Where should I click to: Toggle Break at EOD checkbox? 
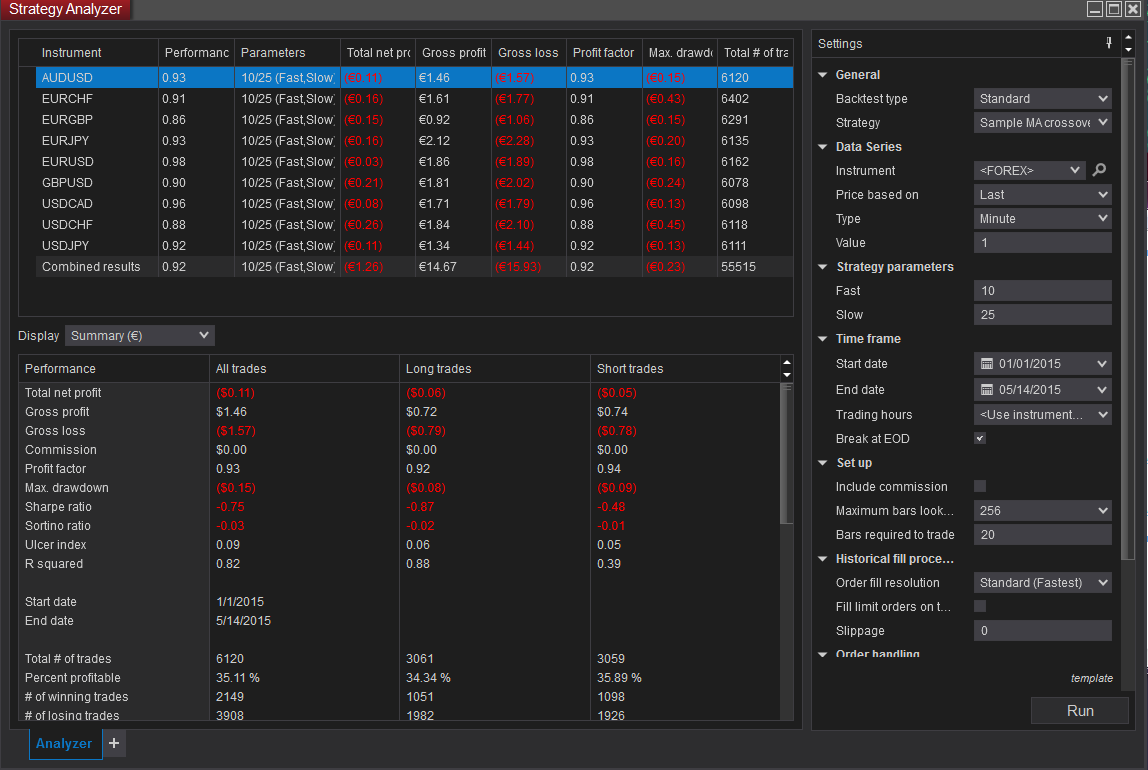(980, 438)
